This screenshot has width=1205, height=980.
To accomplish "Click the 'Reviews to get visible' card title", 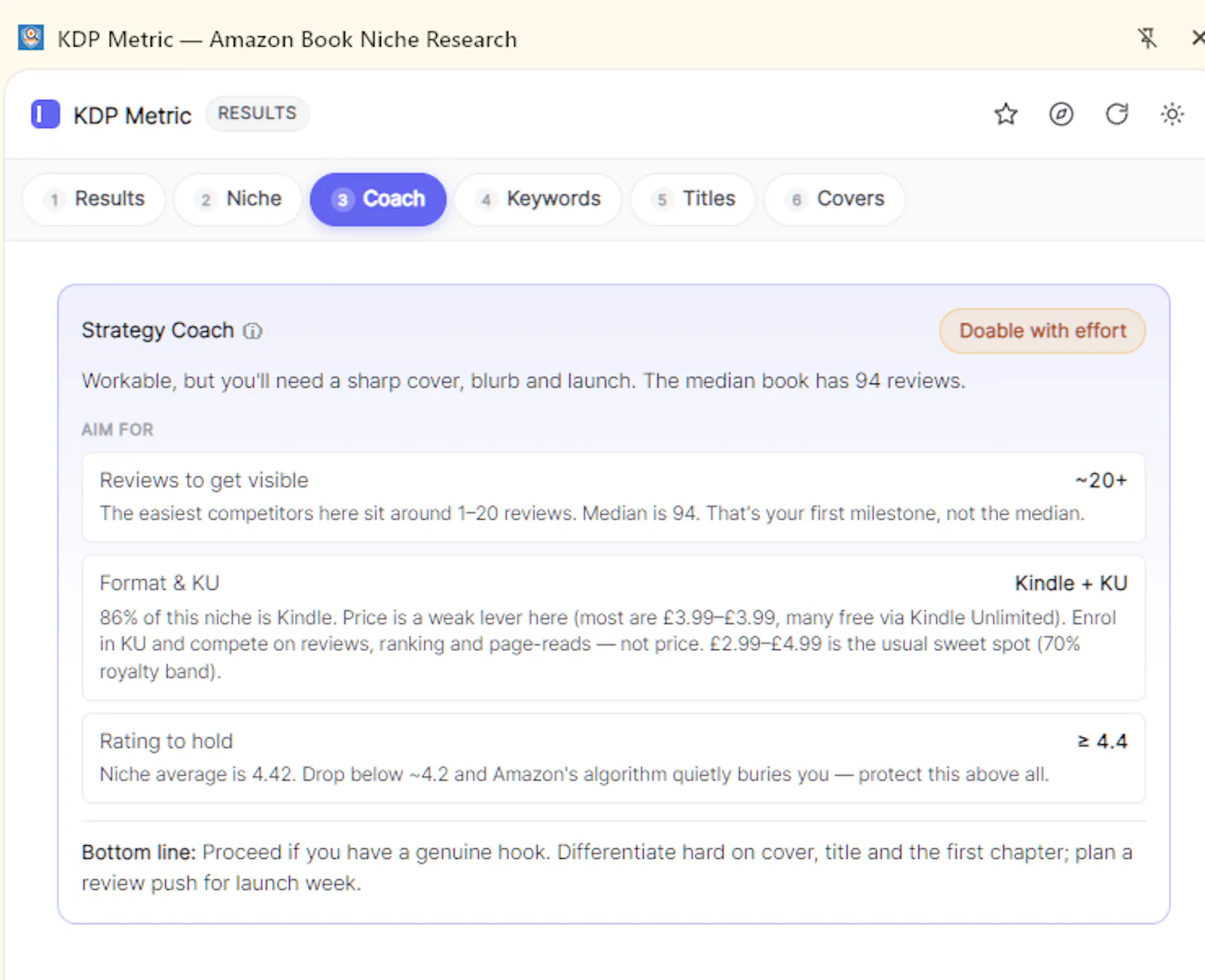I will click(204, 480).
